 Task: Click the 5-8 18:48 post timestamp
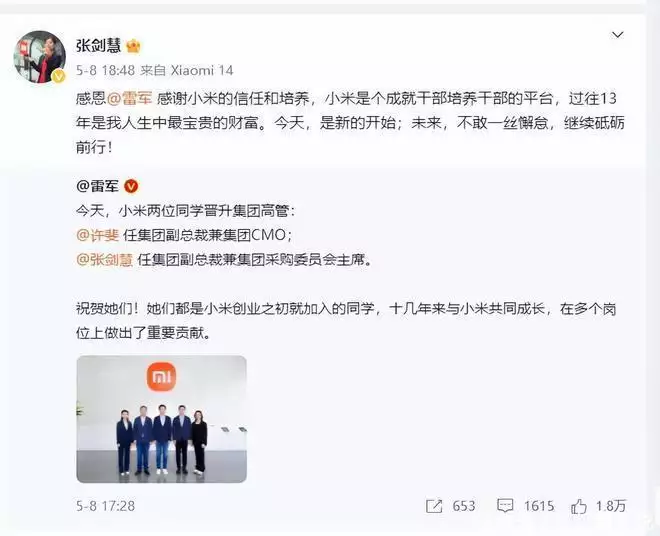106,70
